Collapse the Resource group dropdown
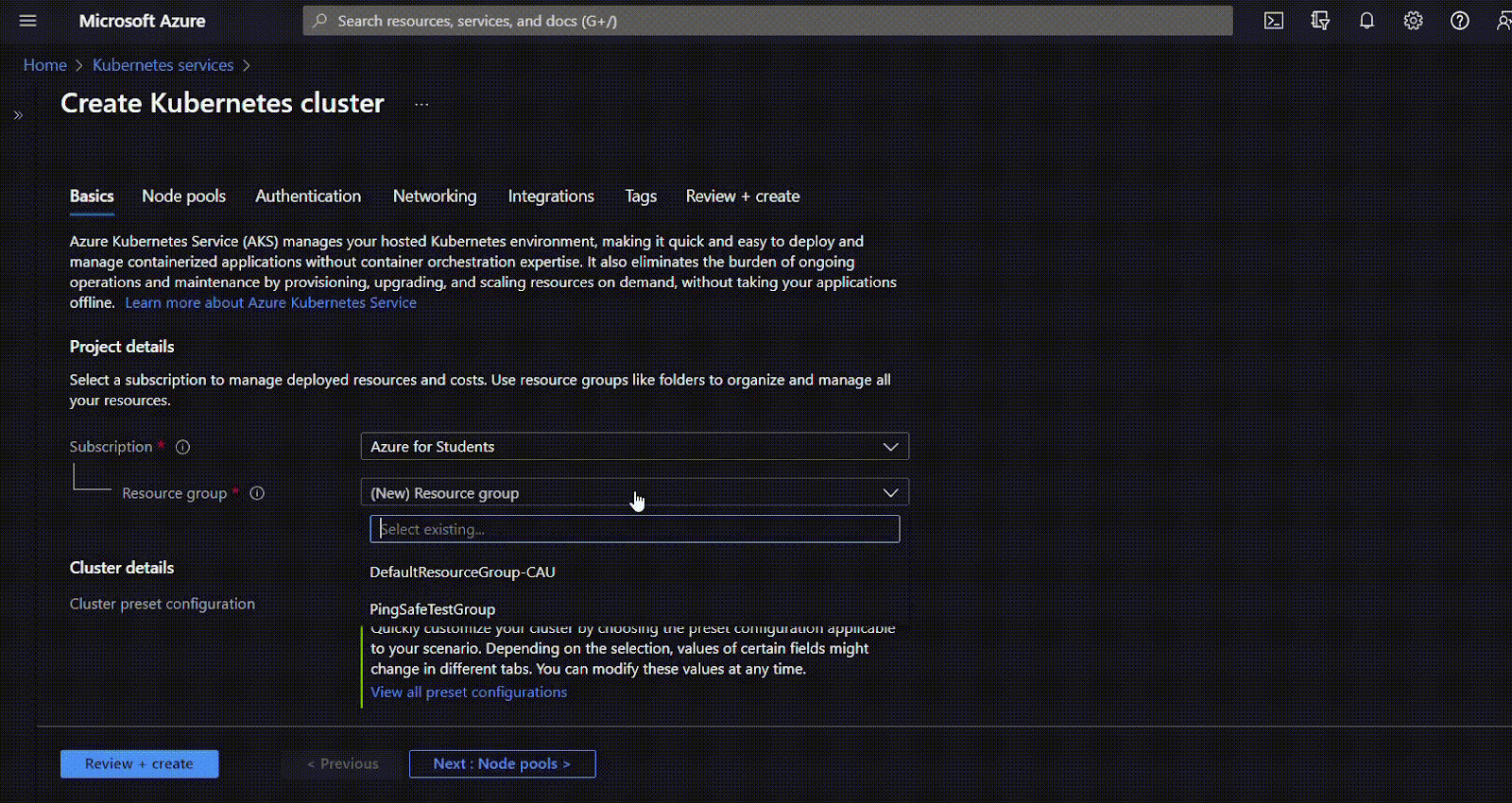The image size is (1512, 803). coord(889,493)
